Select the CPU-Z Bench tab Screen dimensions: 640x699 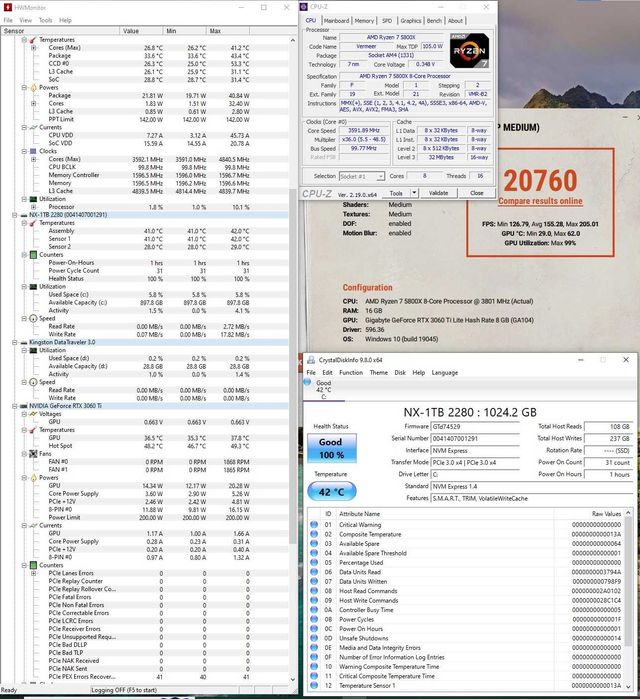point(434,21)
